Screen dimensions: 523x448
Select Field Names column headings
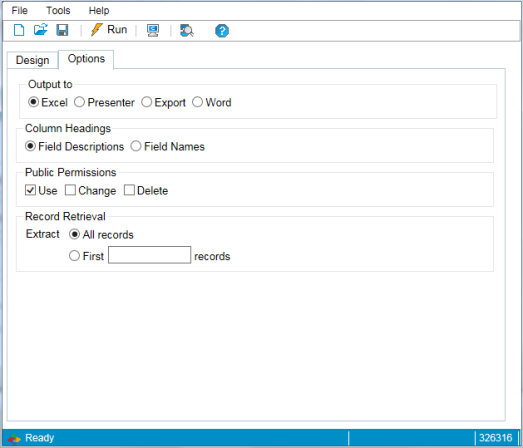tap(168, 146)
